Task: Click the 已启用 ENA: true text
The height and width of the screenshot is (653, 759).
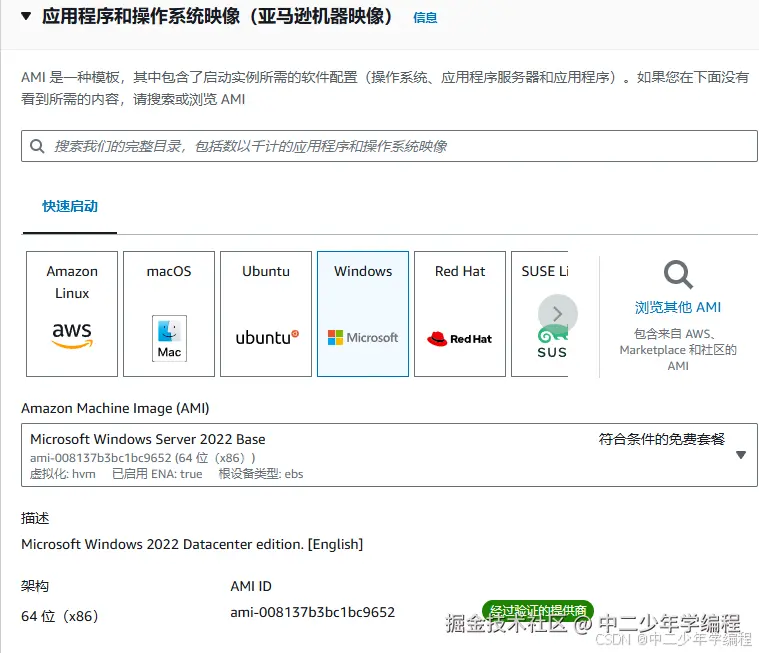Action: point(157,474)
